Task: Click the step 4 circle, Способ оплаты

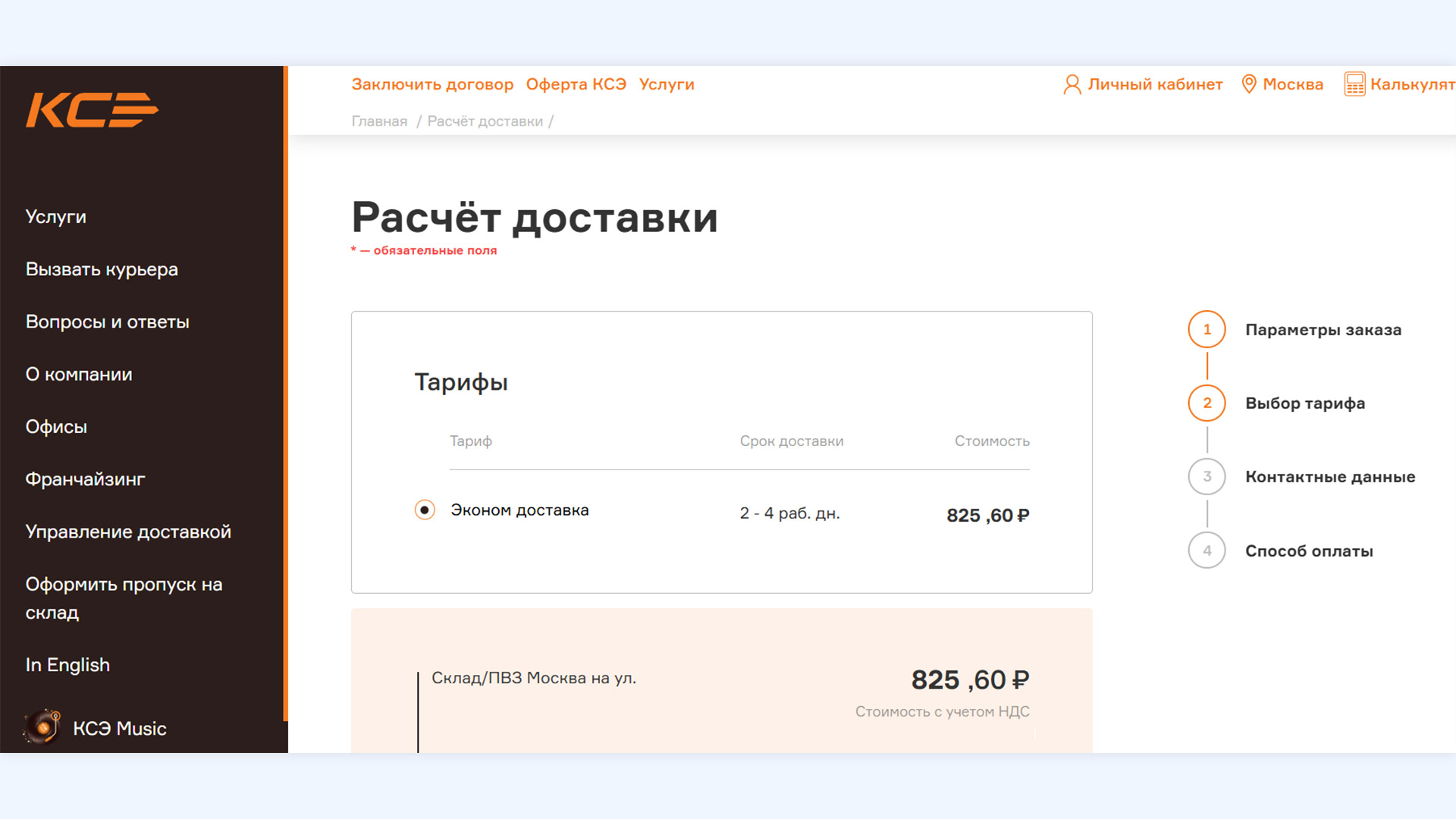Action: click(1207, 551)
